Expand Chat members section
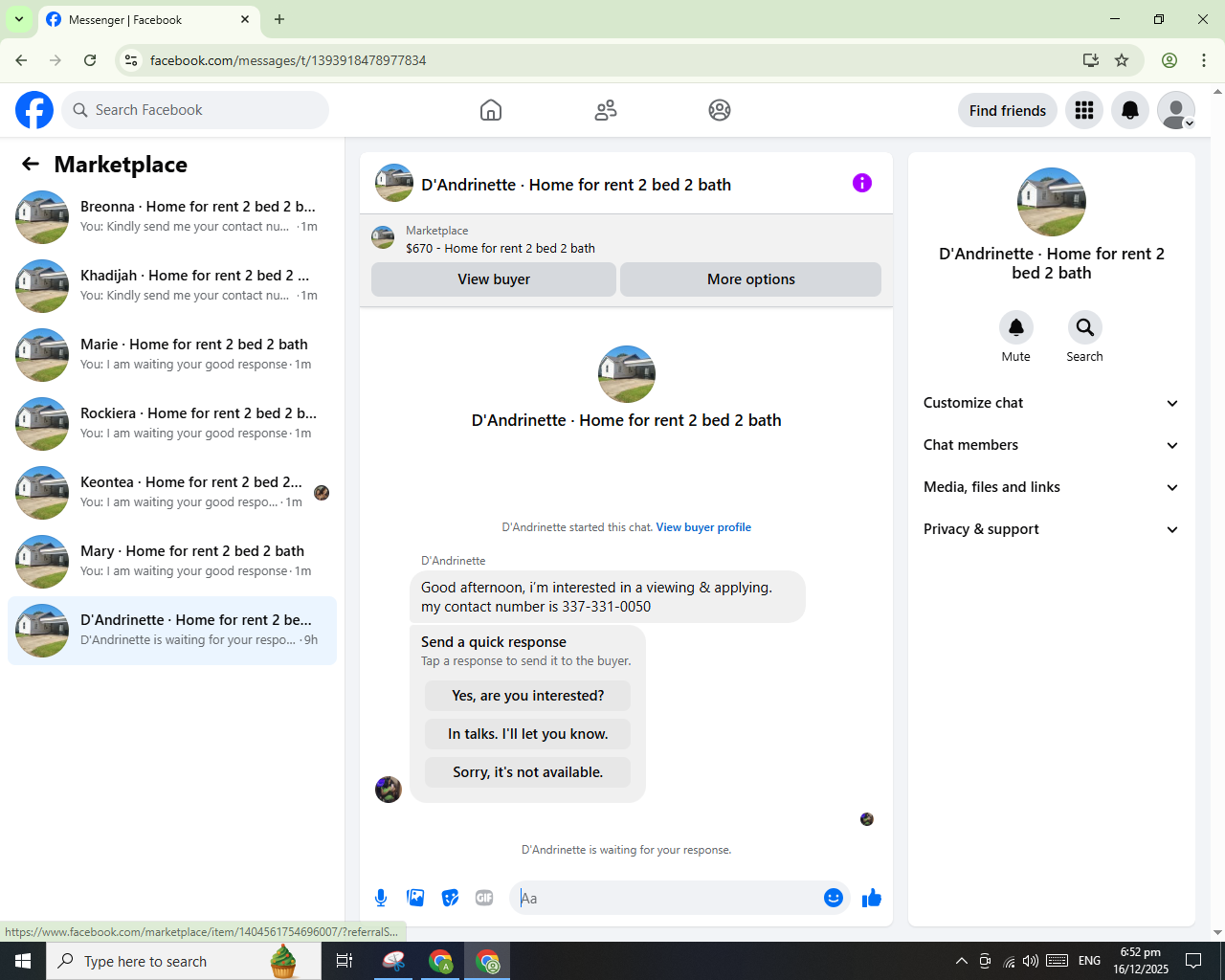Image resolution: width=1225 pixels, height=980 pixels. click(x=1051, y=445)
